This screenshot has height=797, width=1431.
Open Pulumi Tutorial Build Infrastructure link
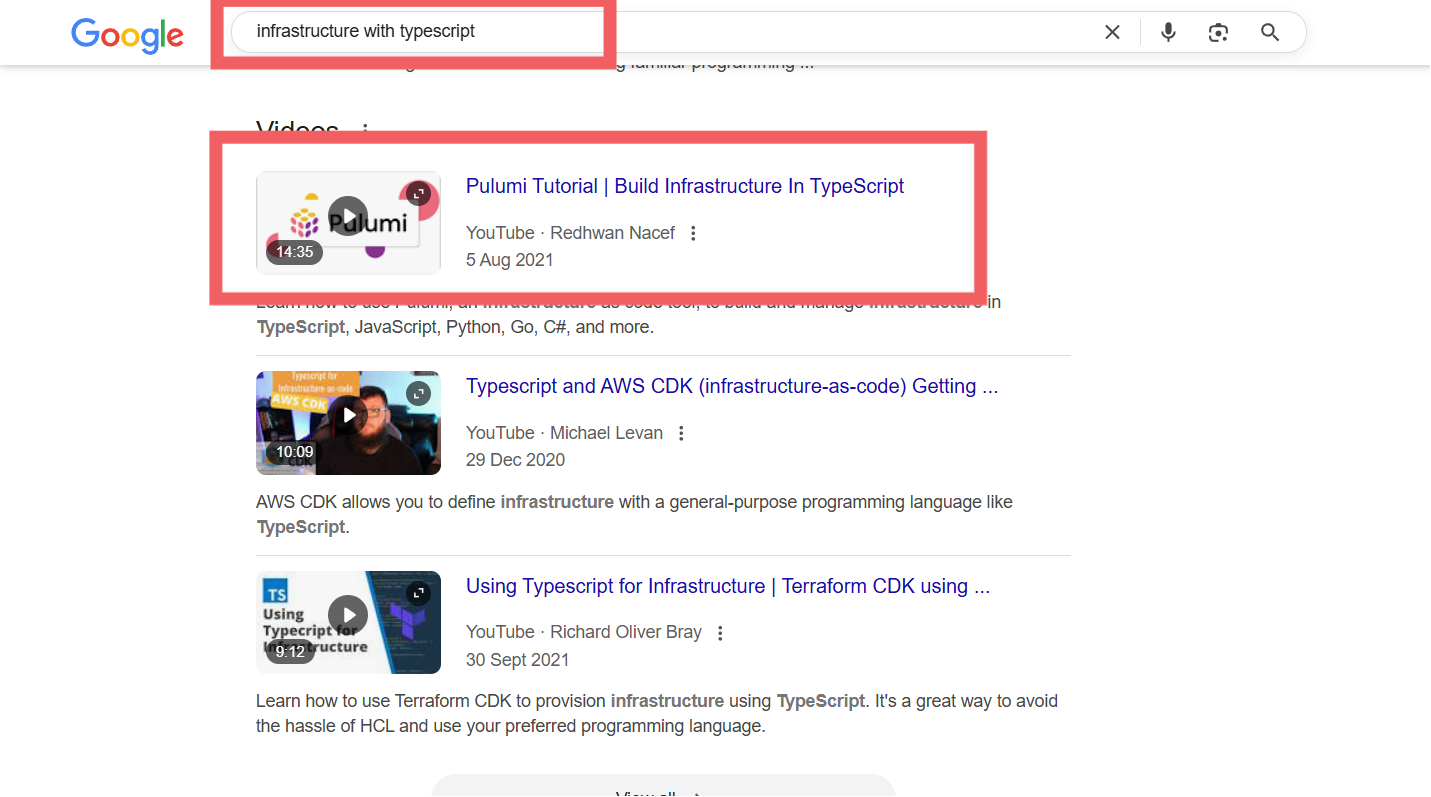click(x=685, y=186)
